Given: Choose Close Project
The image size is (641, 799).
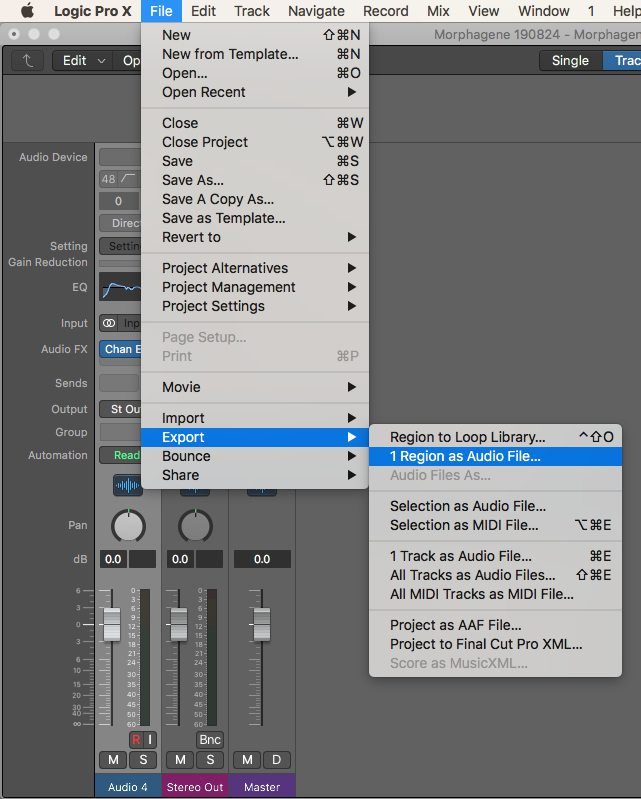Looking at the screenshot, I should coord(255,142).
